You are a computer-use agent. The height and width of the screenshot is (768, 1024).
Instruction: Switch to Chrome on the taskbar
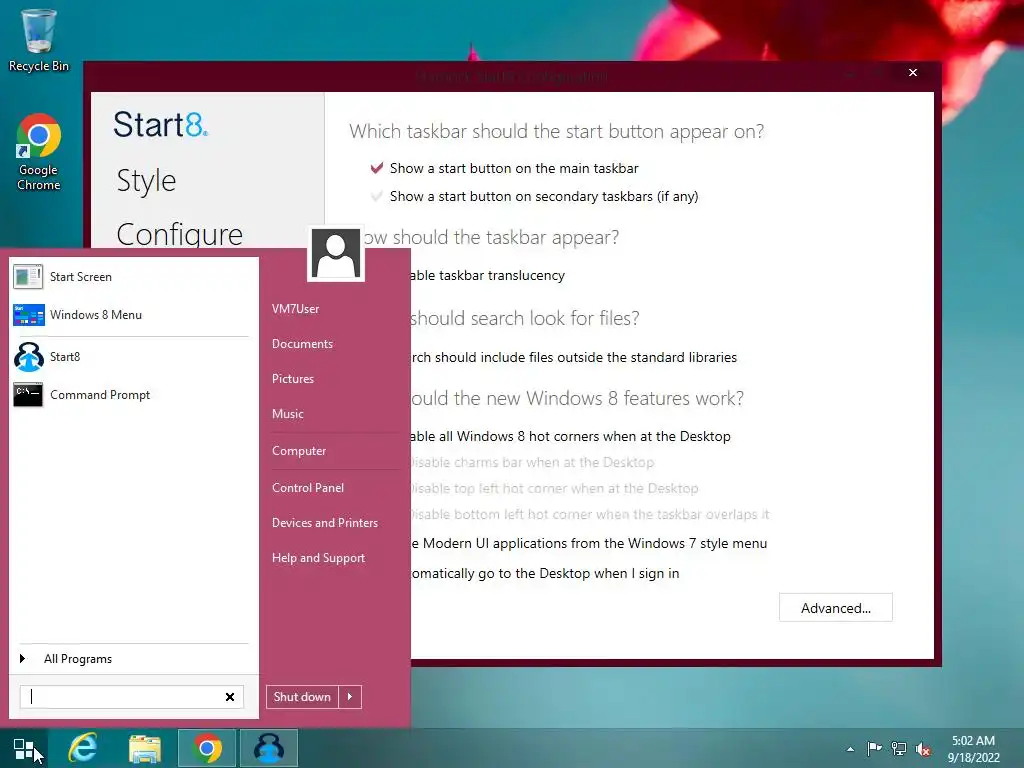(x=206, y=748)
